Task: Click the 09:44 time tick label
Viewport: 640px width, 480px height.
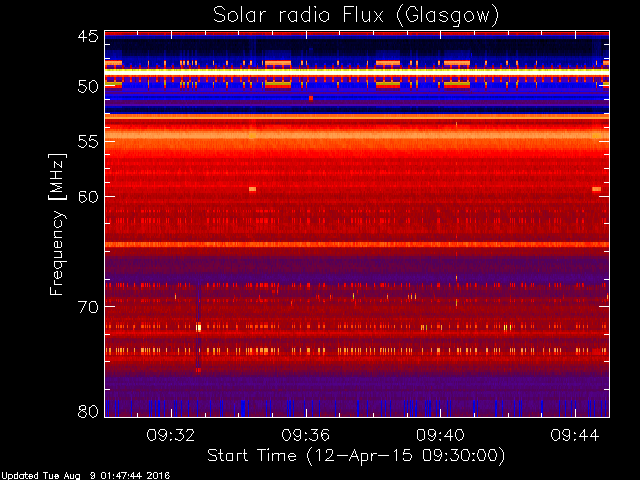Action: tap(575, 435)
